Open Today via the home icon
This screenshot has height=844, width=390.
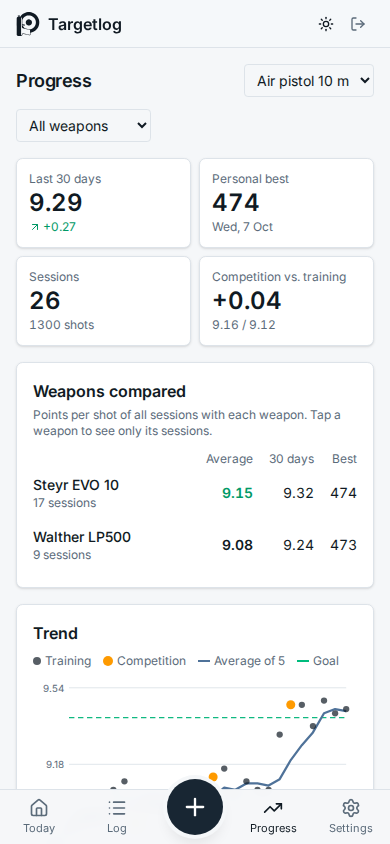point(39,807)
